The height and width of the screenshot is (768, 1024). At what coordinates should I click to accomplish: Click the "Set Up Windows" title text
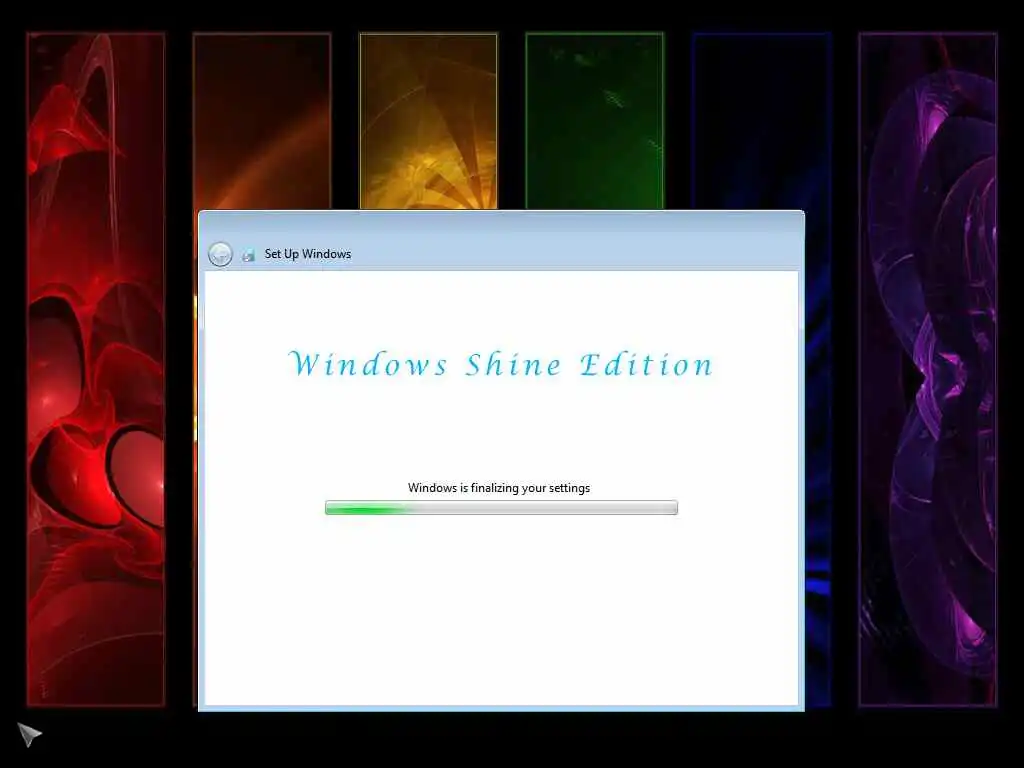tap(308, 254)
